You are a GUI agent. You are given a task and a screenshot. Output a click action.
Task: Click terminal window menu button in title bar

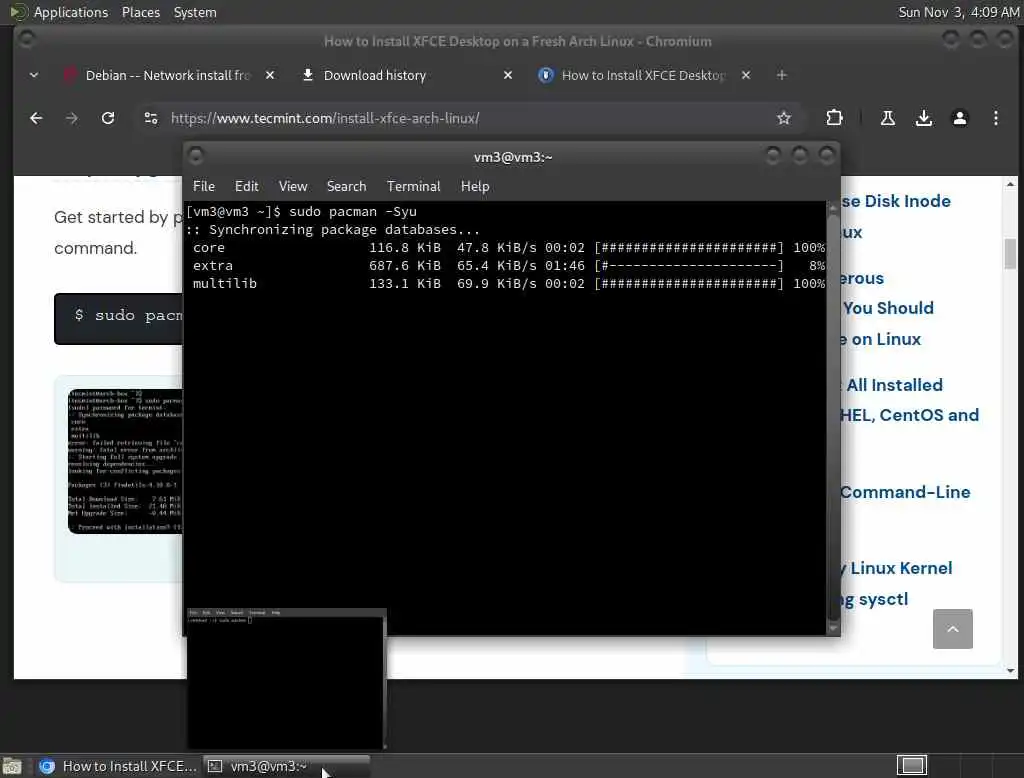pyautogui.click(x=195, y=156)
